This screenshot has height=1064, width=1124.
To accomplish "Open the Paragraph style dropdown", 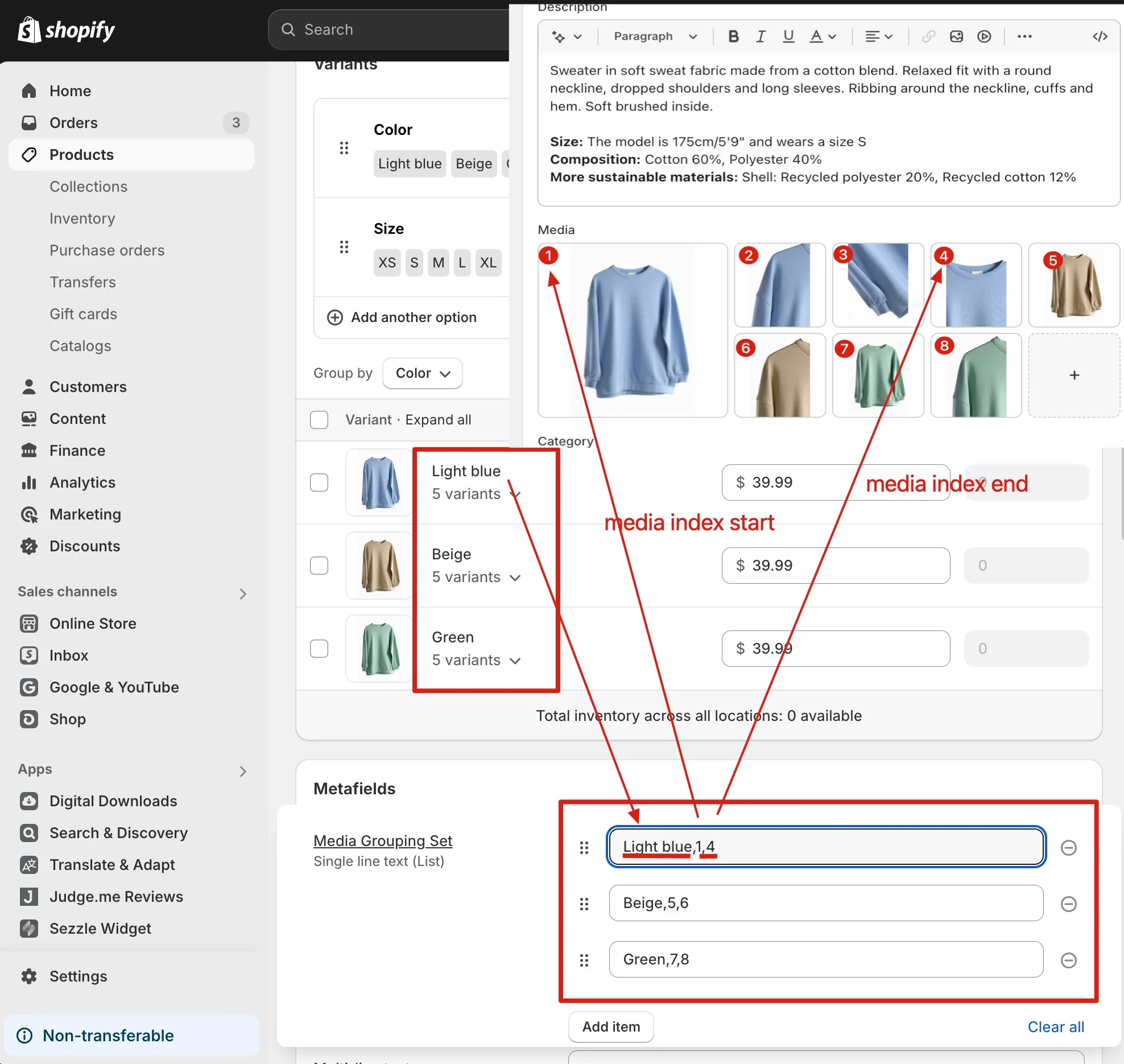I will point(655,36).
